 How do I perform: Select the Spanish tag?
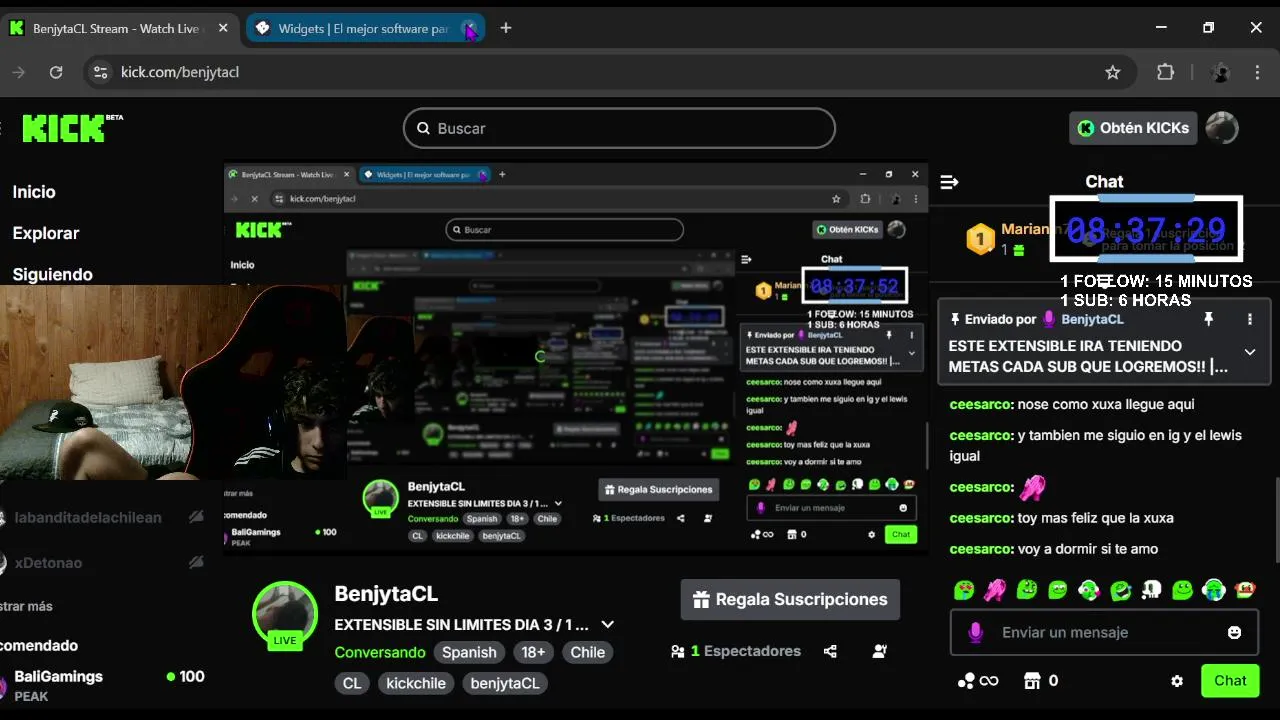469,652
